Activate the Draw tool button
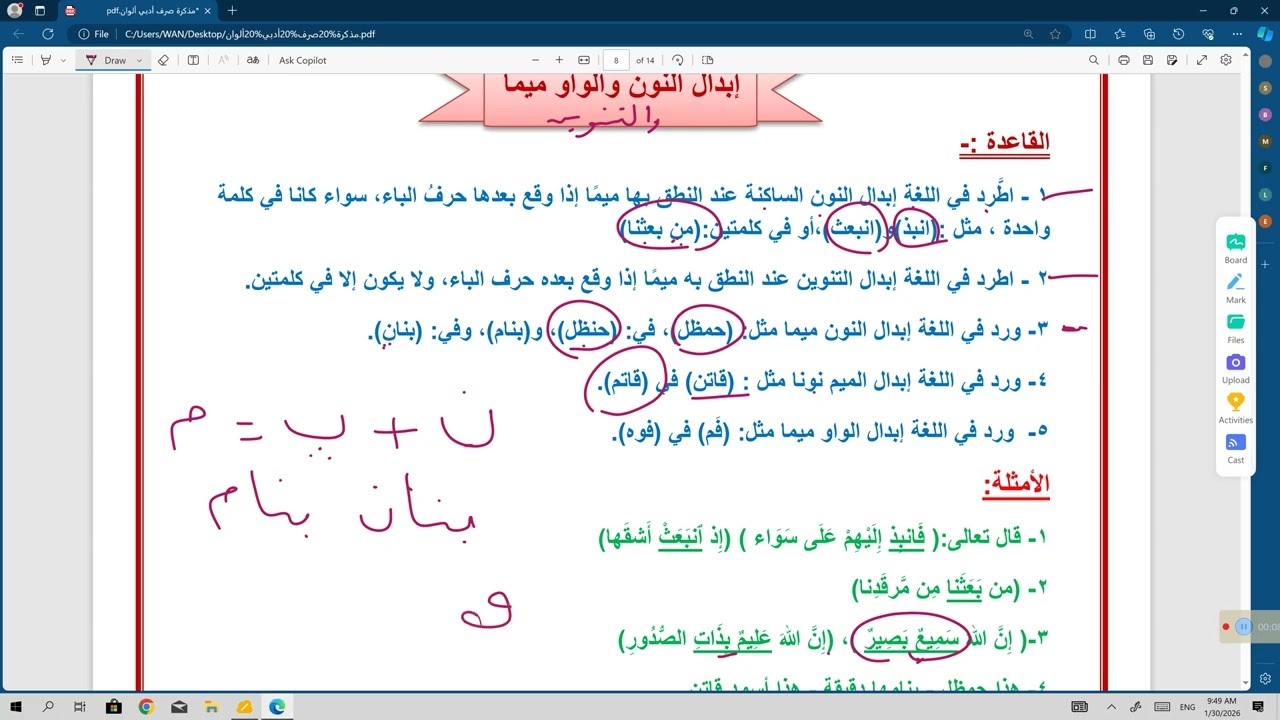This screenshot has width=1280, height=720. pyautogui.click(x=106, y=60)
